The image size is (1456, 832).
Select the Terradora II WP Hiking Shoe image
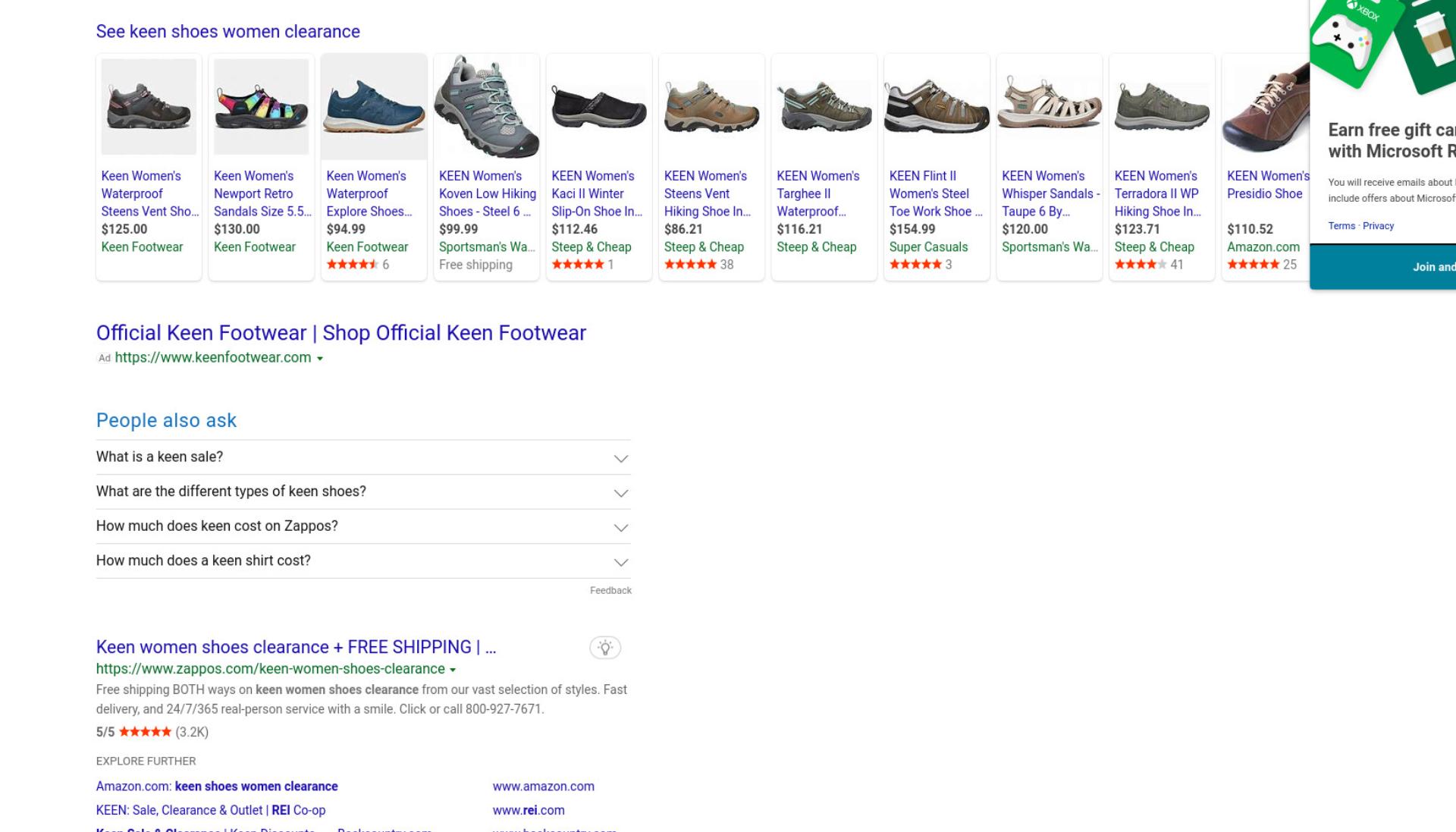pyautogui.click(x=1162, y=107)
